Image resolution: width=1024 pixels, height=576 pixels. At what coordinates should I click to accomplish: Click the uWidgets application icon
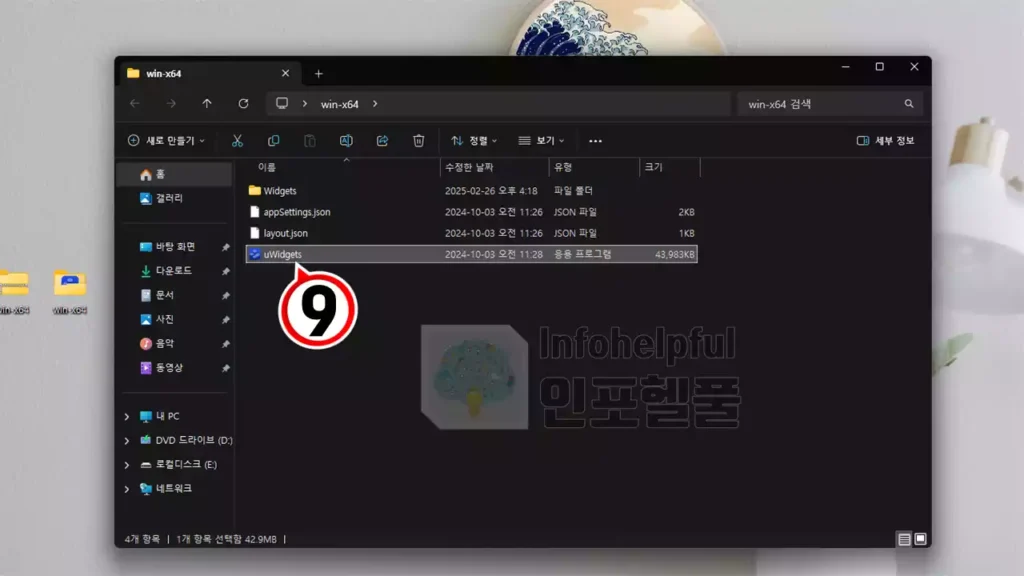tap(255, 254)
